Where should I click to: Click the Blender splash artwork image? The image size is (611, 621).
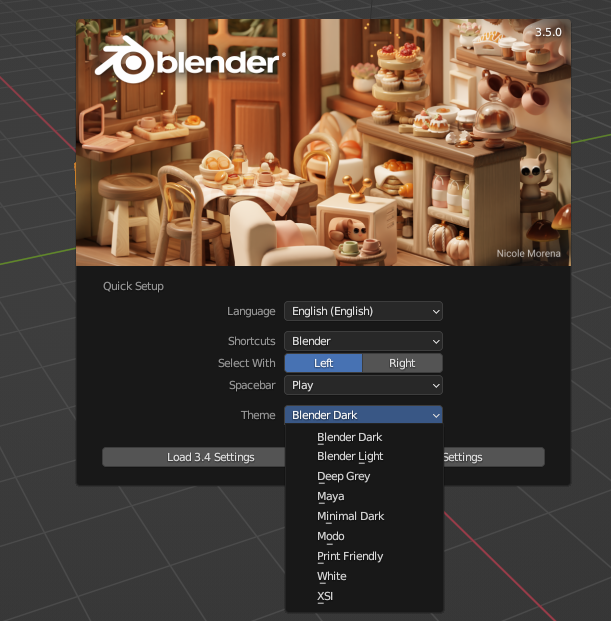[323, 143]
